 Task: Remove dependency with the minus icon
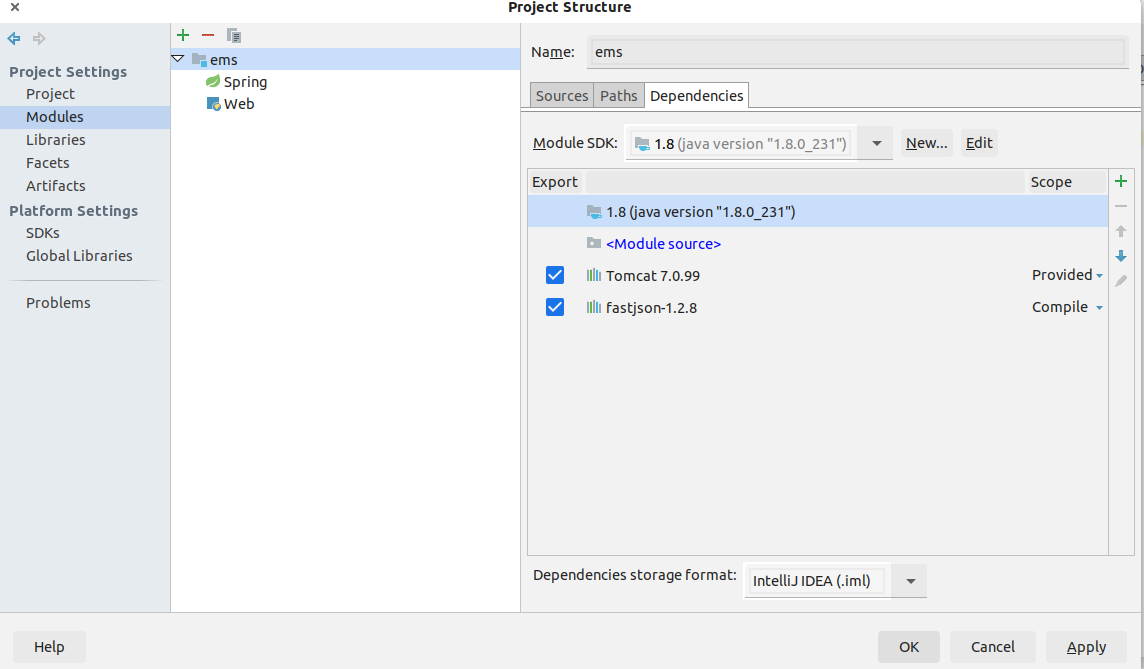pos(1121,206)
